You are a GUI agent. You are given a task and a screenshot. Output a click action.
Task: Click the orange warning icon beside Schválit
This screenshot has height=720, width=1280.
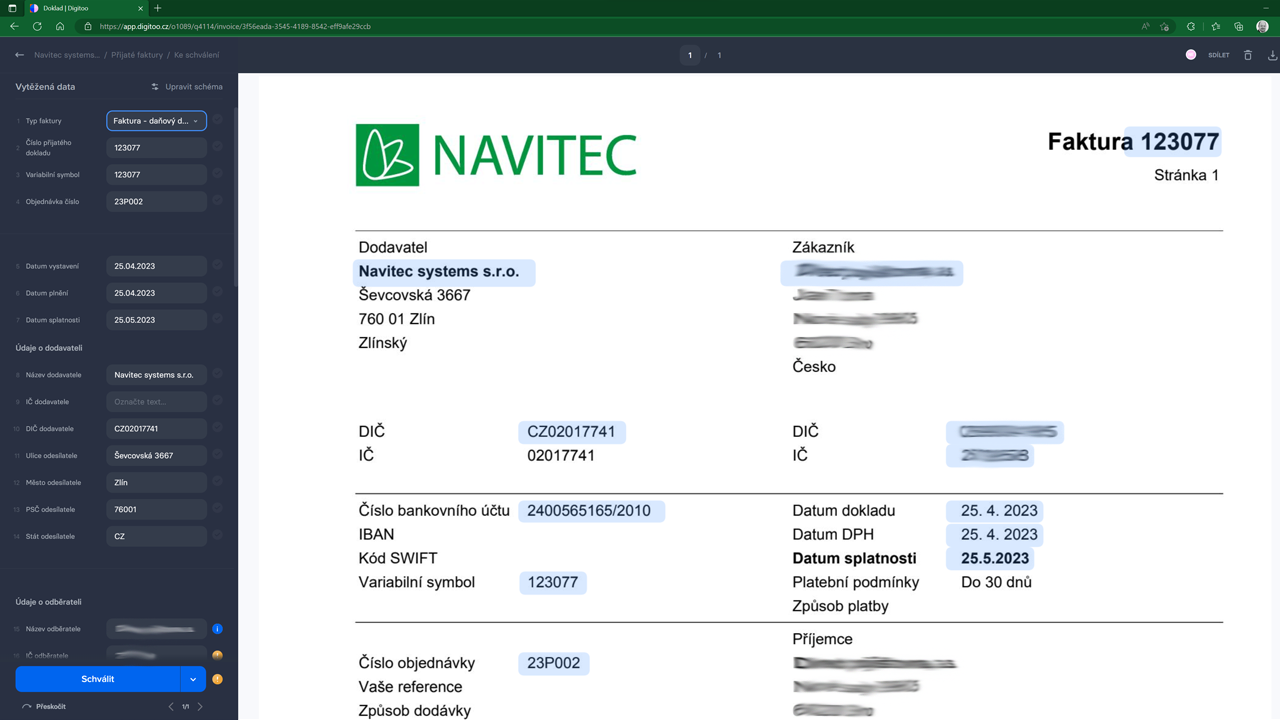(217, 679)
